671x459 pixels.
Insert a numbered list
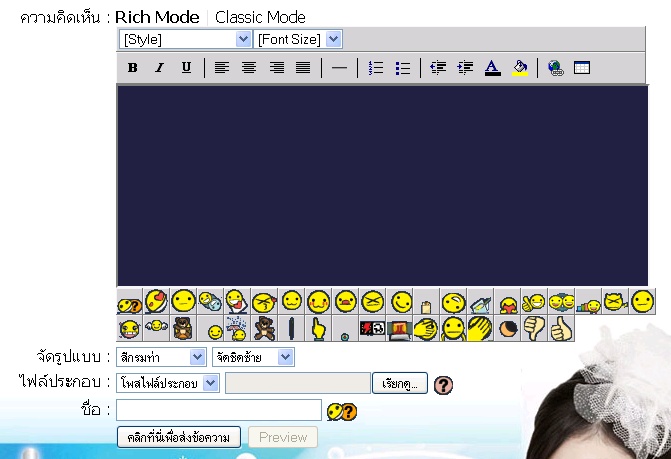[376, 68]
